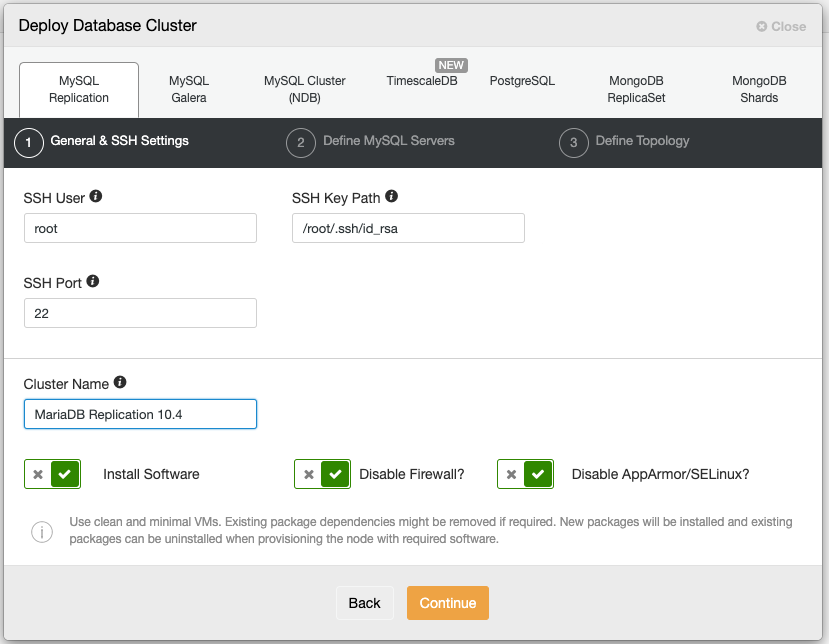This screenshot has height=644, width=829.
Task: Open the PostgreSQL tab
Action: (522, 81)
